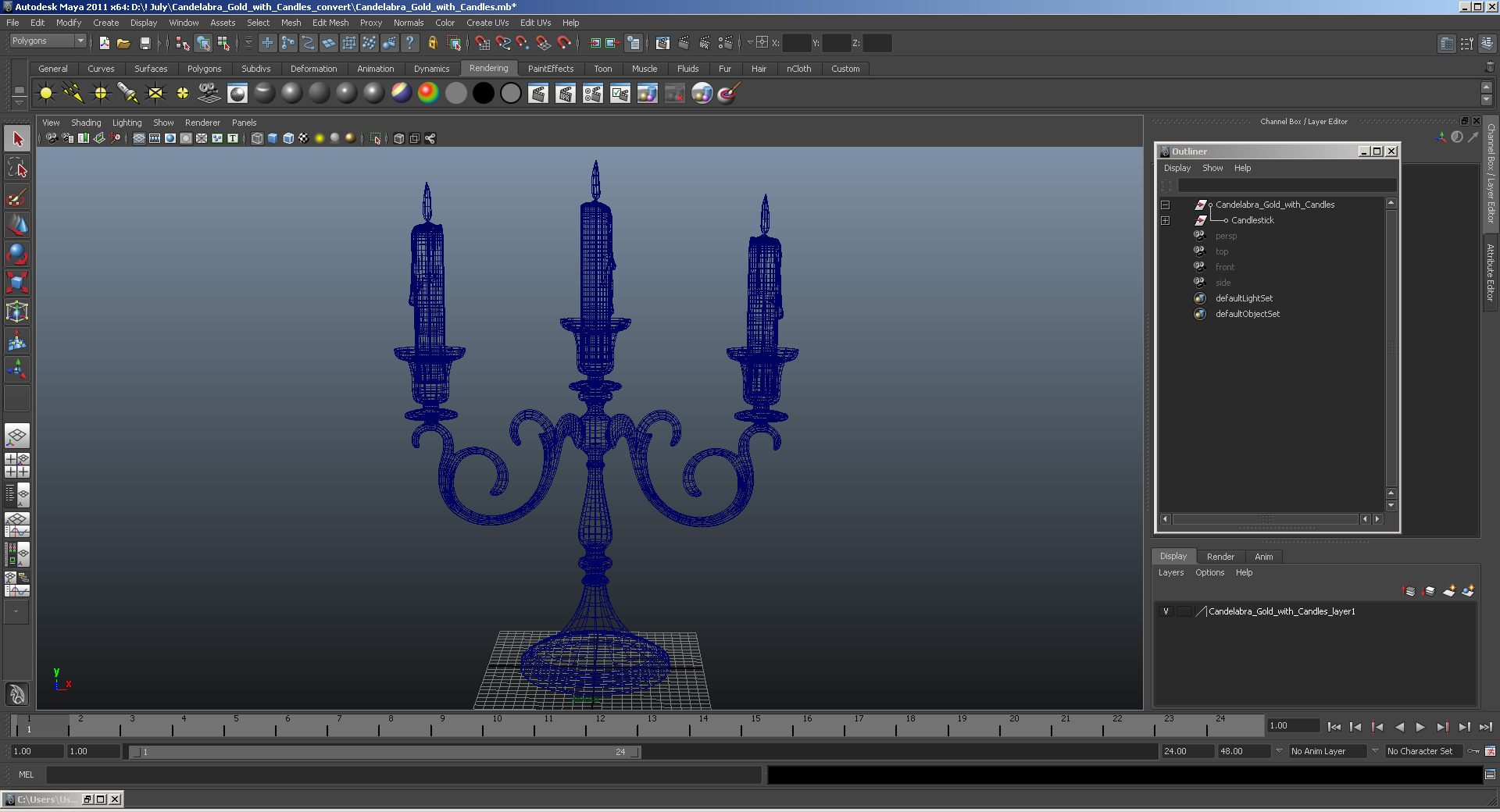Open Options menu in layer editor
The height and width of the screenshot is (812, 1500).
1209,572
